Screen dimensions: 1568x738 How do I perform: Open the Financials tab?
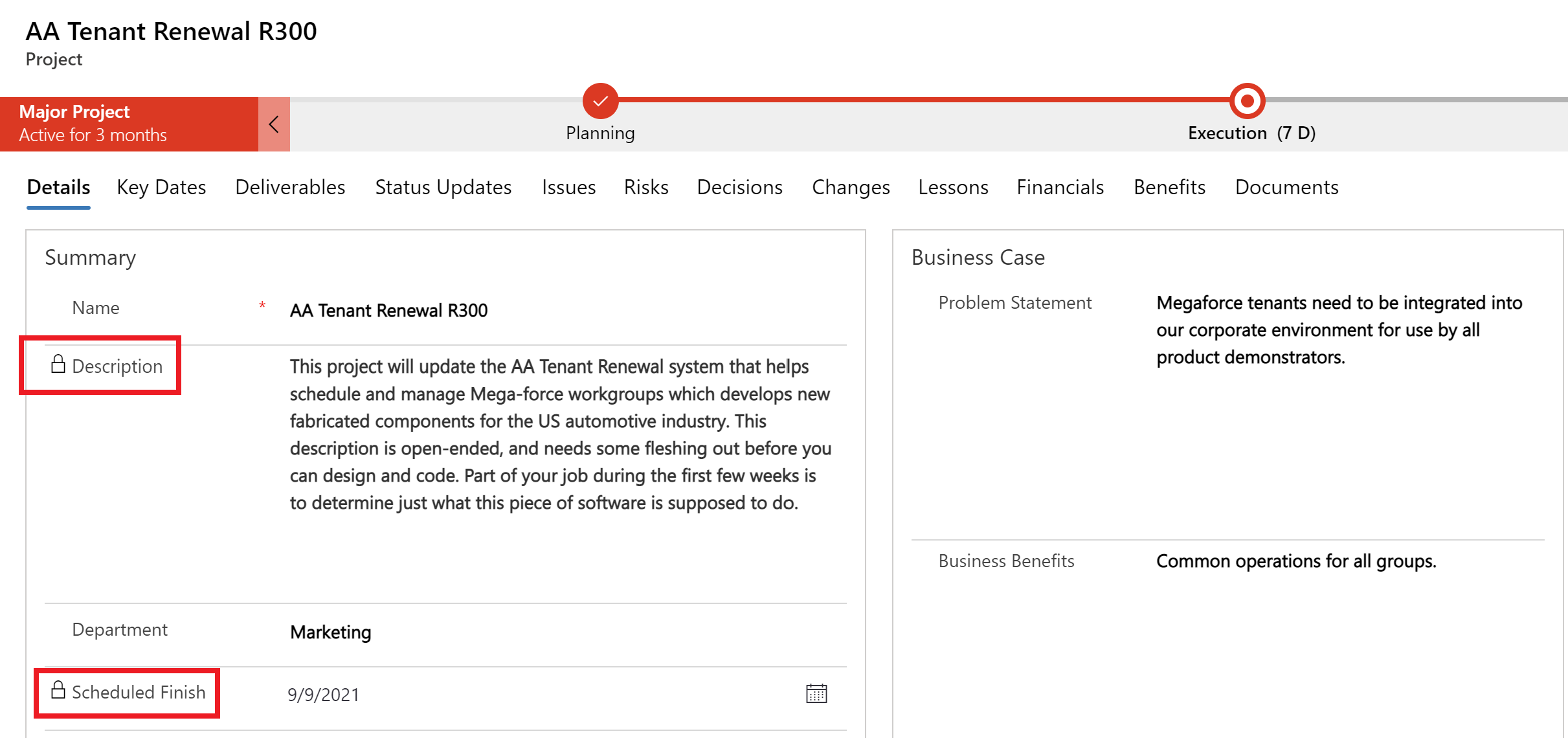tap(1060, 187)
